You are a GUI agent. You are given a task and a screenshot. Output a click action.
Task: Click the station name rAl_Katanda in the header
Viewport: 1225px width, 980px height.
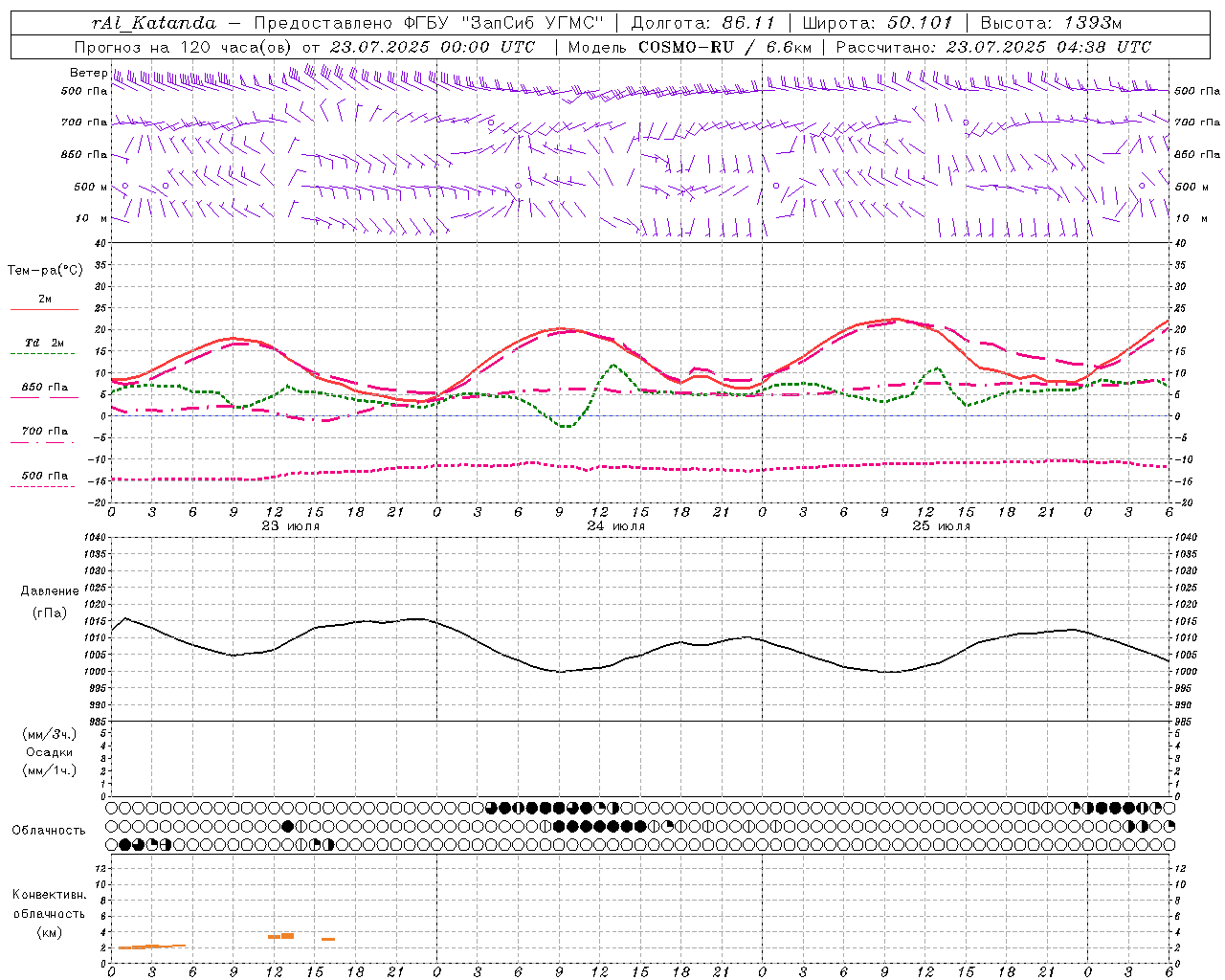click(153, 23)
